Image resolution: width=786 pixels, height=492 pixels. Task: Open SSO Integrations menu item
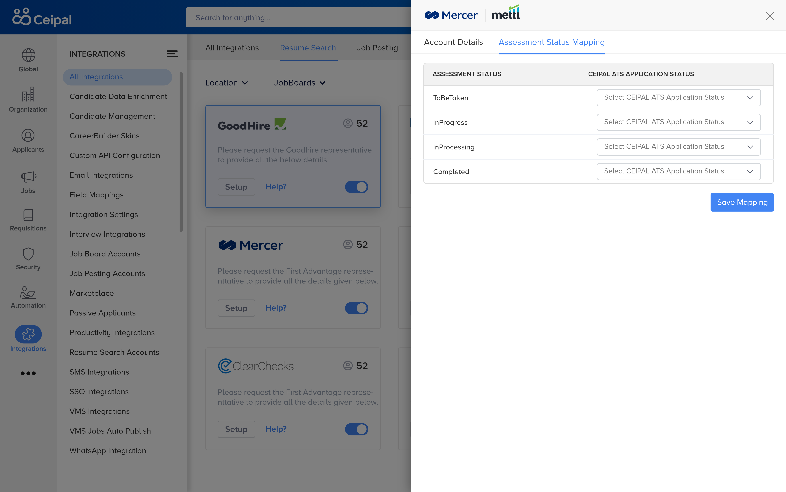pos(99,391)
